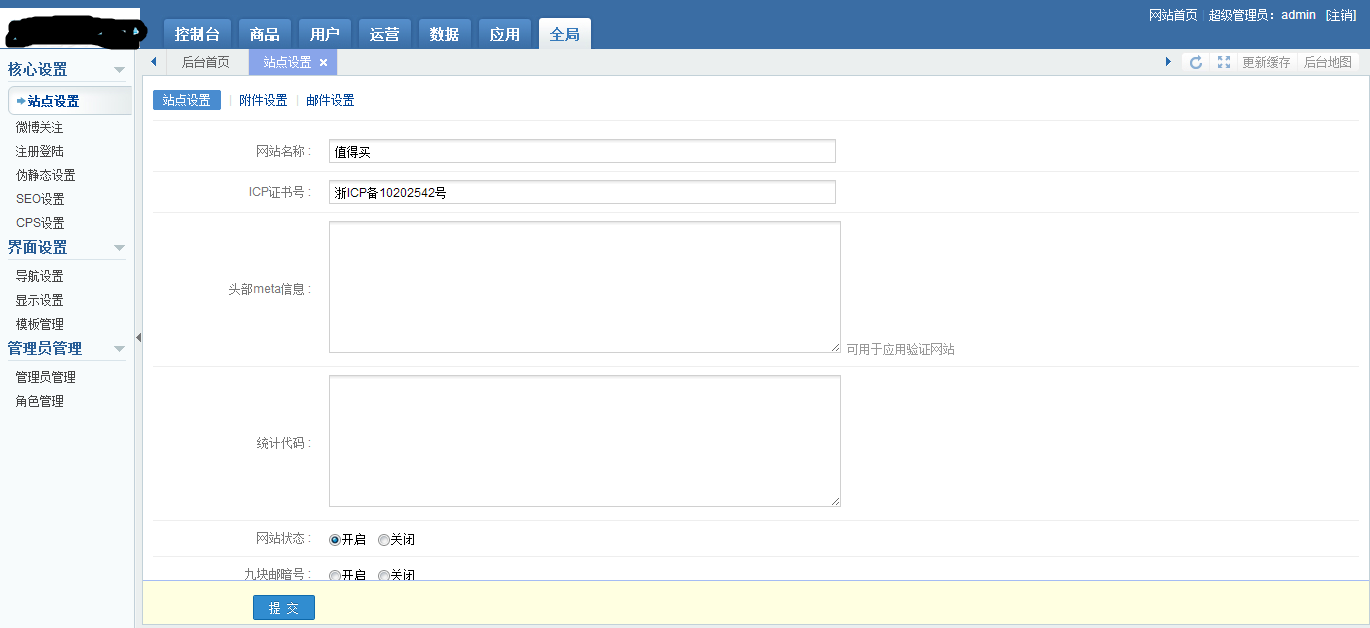This screenshot has height=628, width=1370.
Task: Select 开启 for 九块邮暗号
Action: tap(335, 576)
